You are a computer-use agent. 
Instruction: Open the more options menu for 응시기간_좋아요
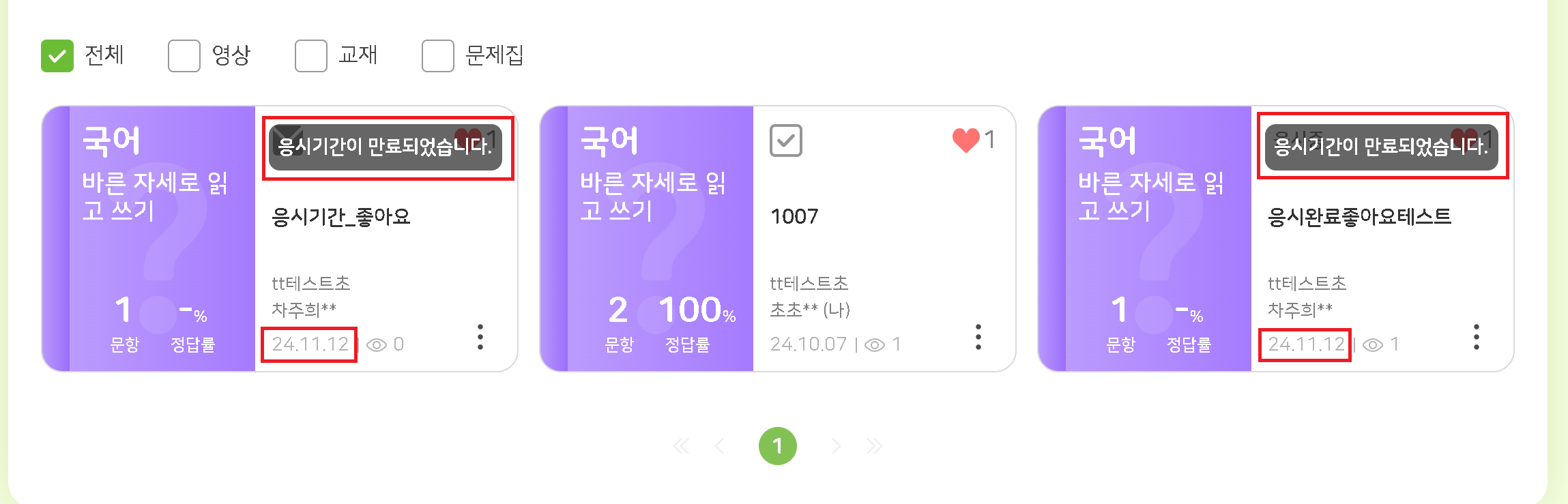click(x=480, y=337)
